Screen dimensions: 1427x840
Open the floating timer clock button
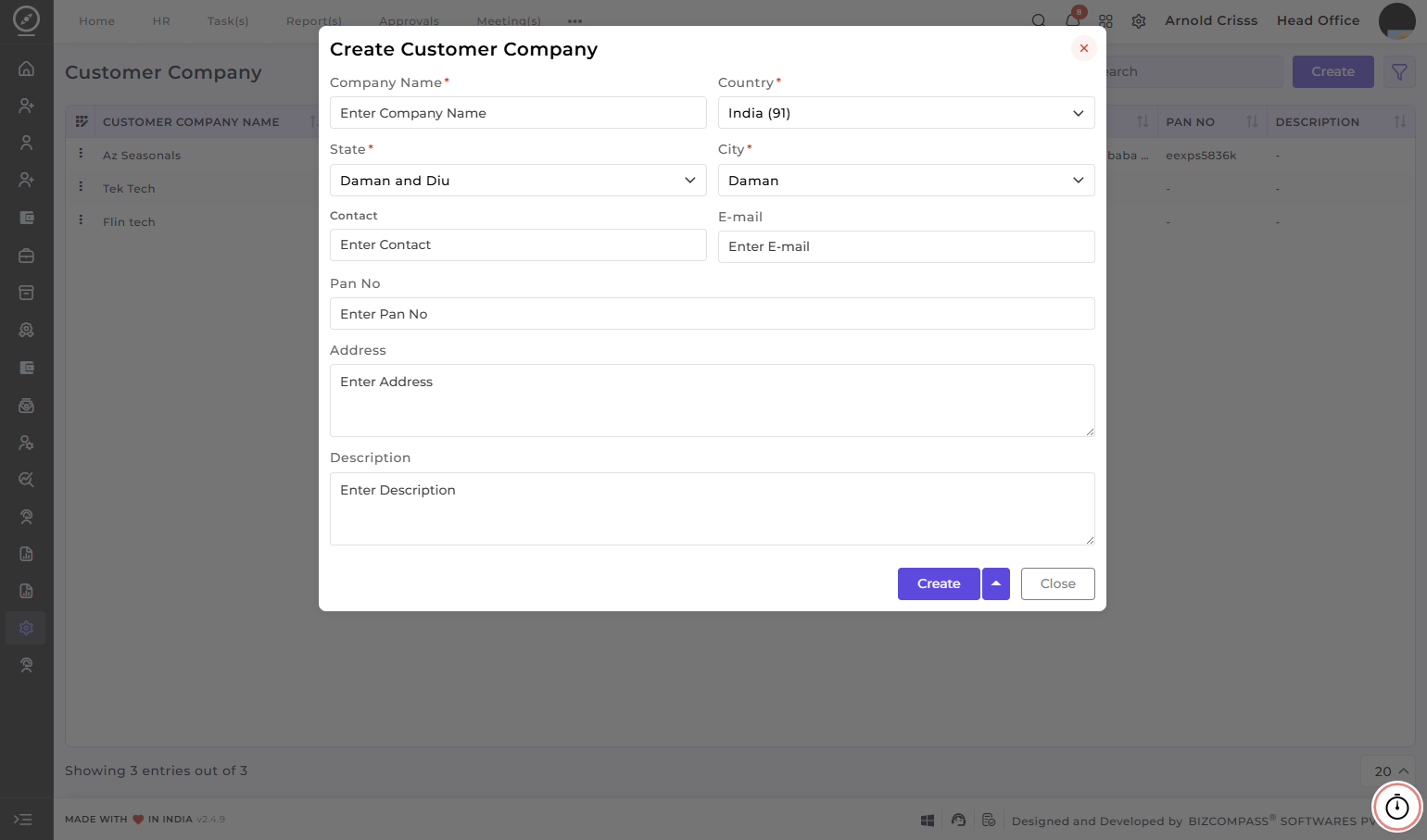pyautogui.click(x=1396, y=808)
